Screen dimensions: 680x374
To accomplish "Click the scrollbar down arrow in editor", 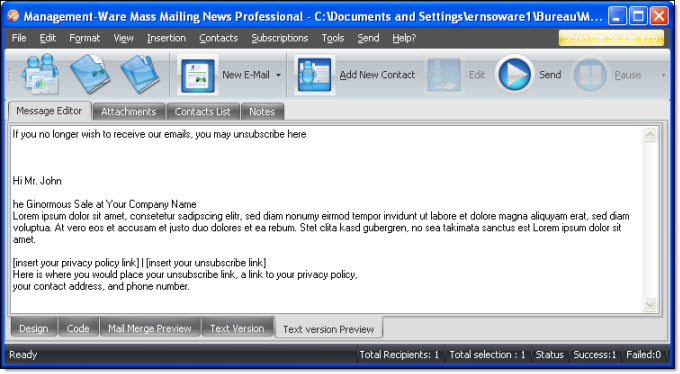I will pyautogui.click(x=650, y=305).
